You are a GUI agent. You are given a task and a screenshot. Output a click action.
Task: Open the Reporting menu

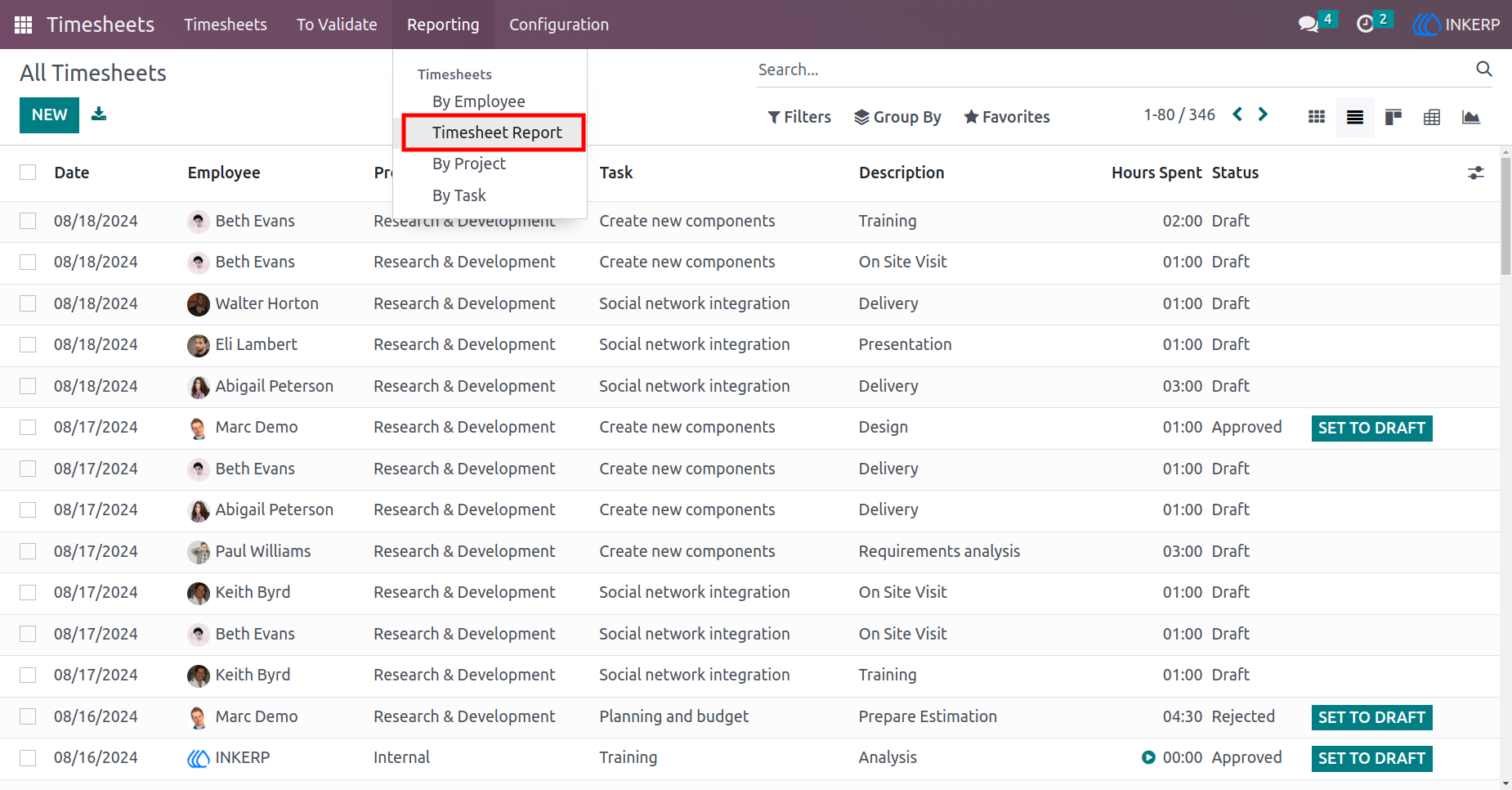443,25
